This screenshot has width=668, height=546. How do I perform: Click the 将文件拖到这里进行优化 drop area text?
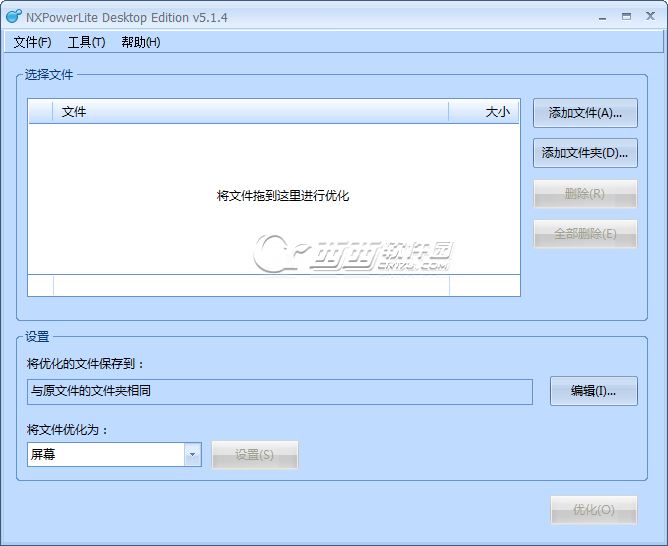[x=283, y=195]
